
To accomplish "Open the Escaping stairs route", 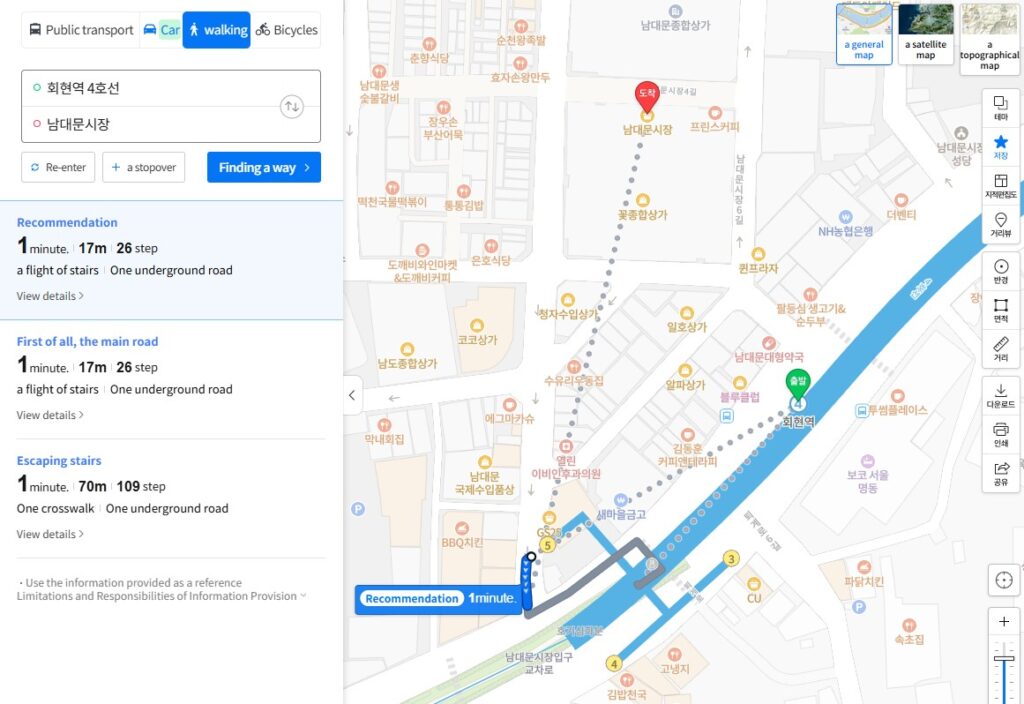I will coord(59,460).
